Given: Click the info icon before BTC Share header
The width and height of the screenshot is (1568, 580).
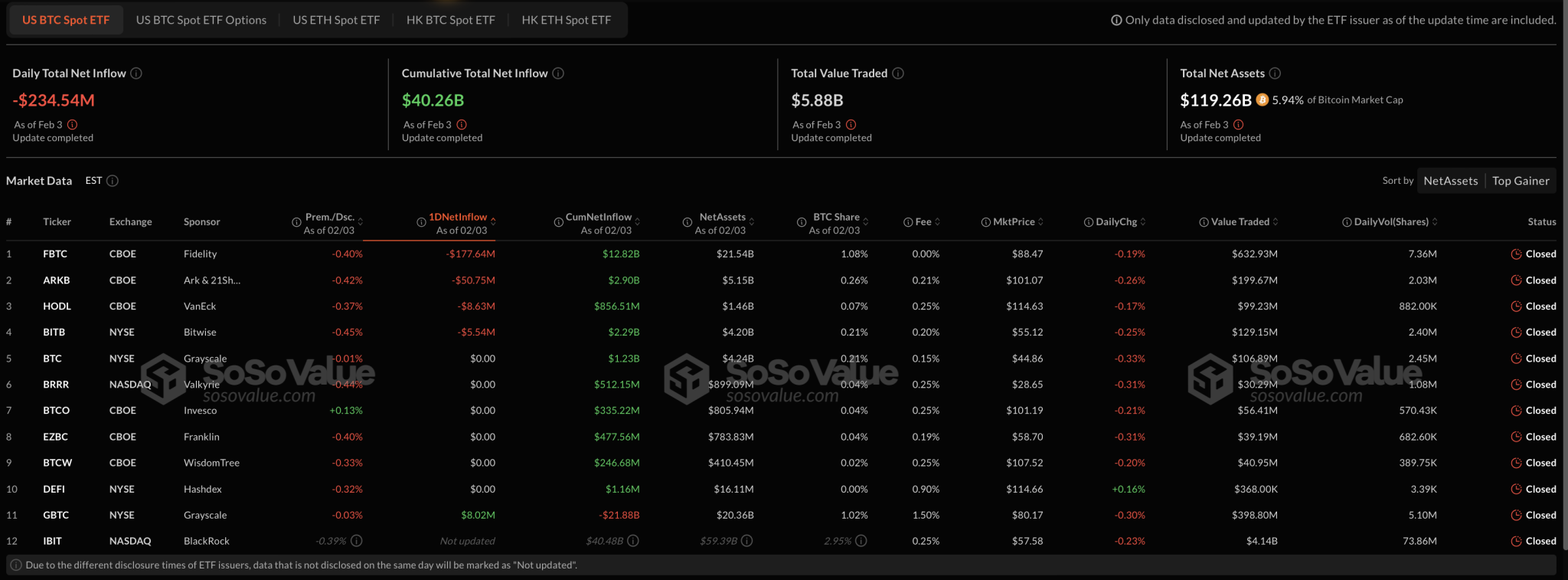Looking at the screenshot, I should pos(802,222).
